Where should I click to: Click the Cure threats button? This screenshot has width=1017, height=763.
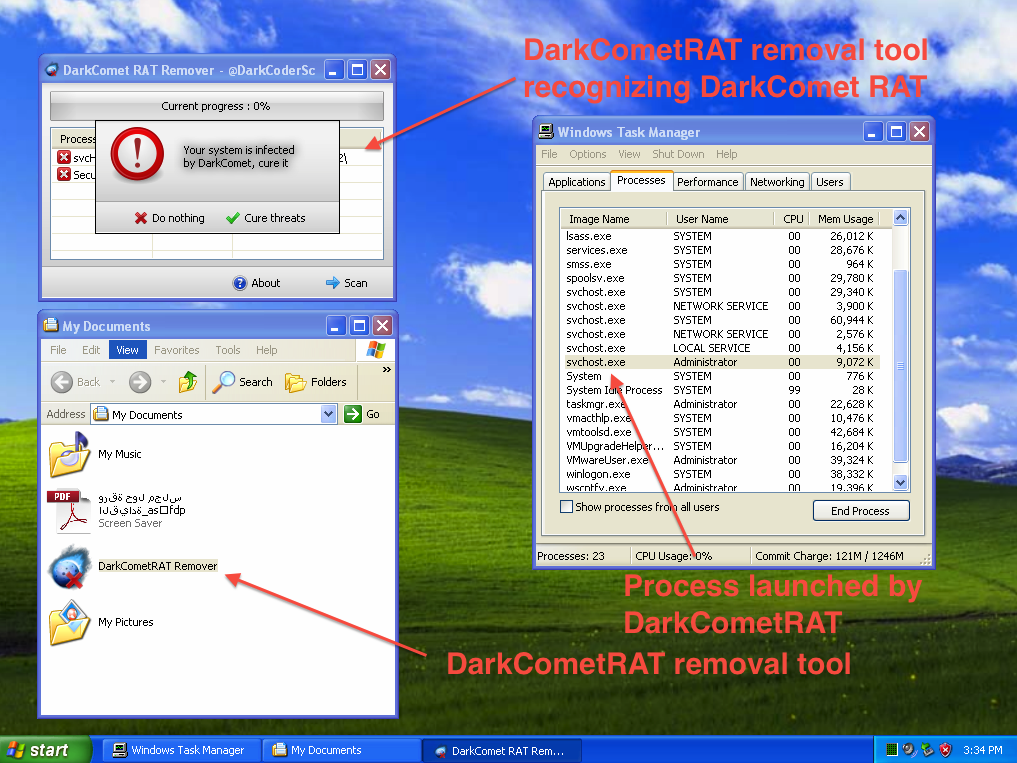point(266,218)
